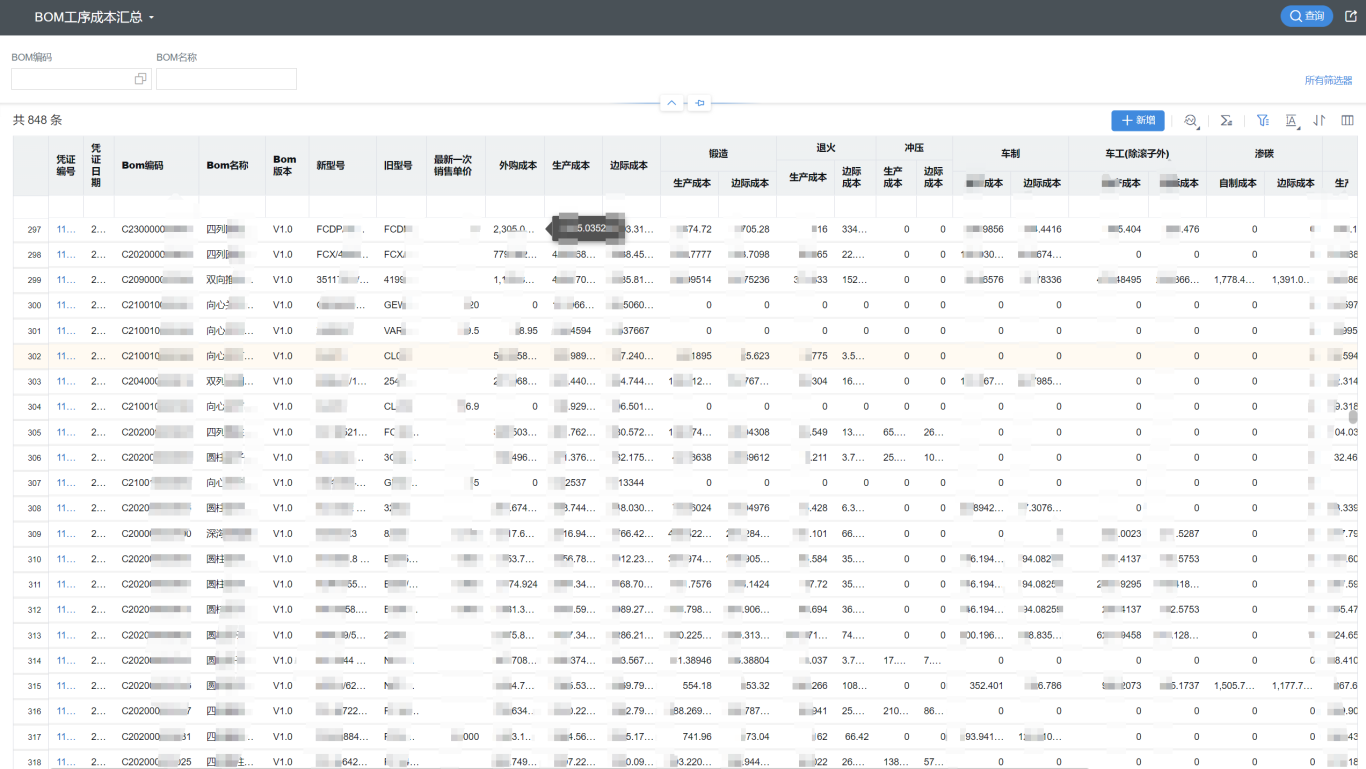
Task: Click the 查询 search button
Action: (x=1306, y=16)
